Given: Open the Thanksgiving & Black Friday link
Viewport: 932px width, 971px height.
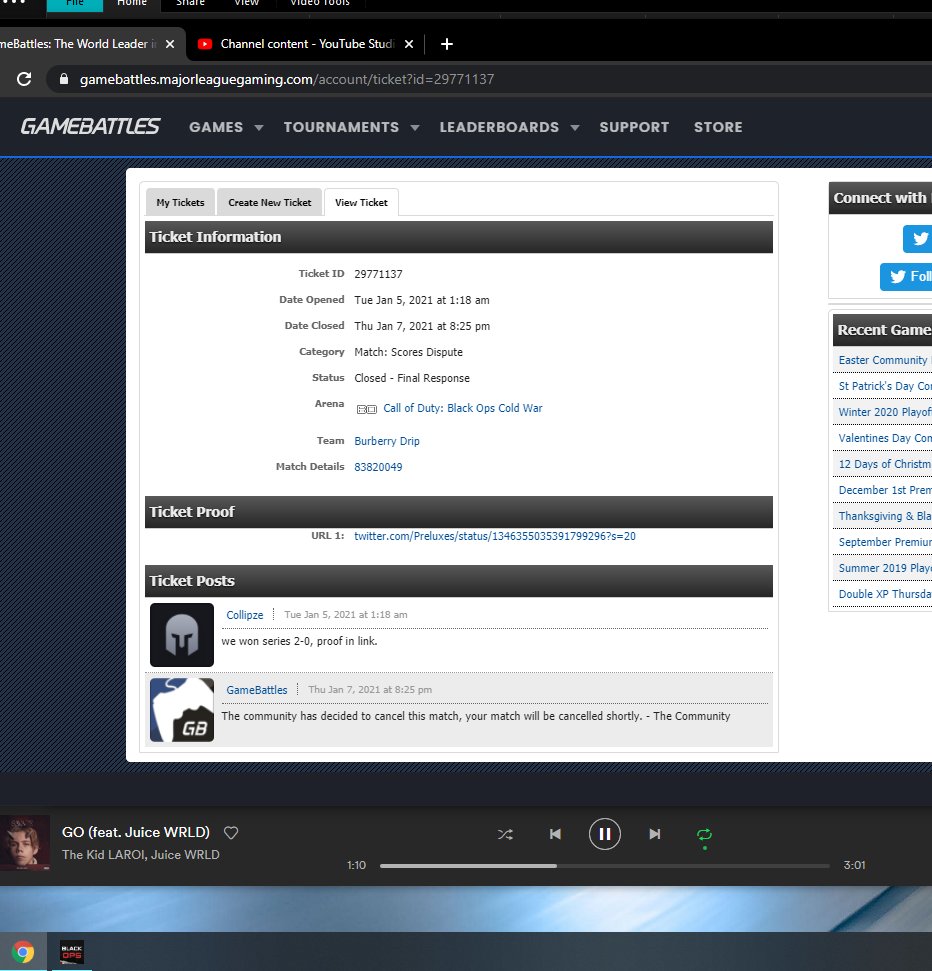Looking at the screenshot, I should tap(884, 516).
